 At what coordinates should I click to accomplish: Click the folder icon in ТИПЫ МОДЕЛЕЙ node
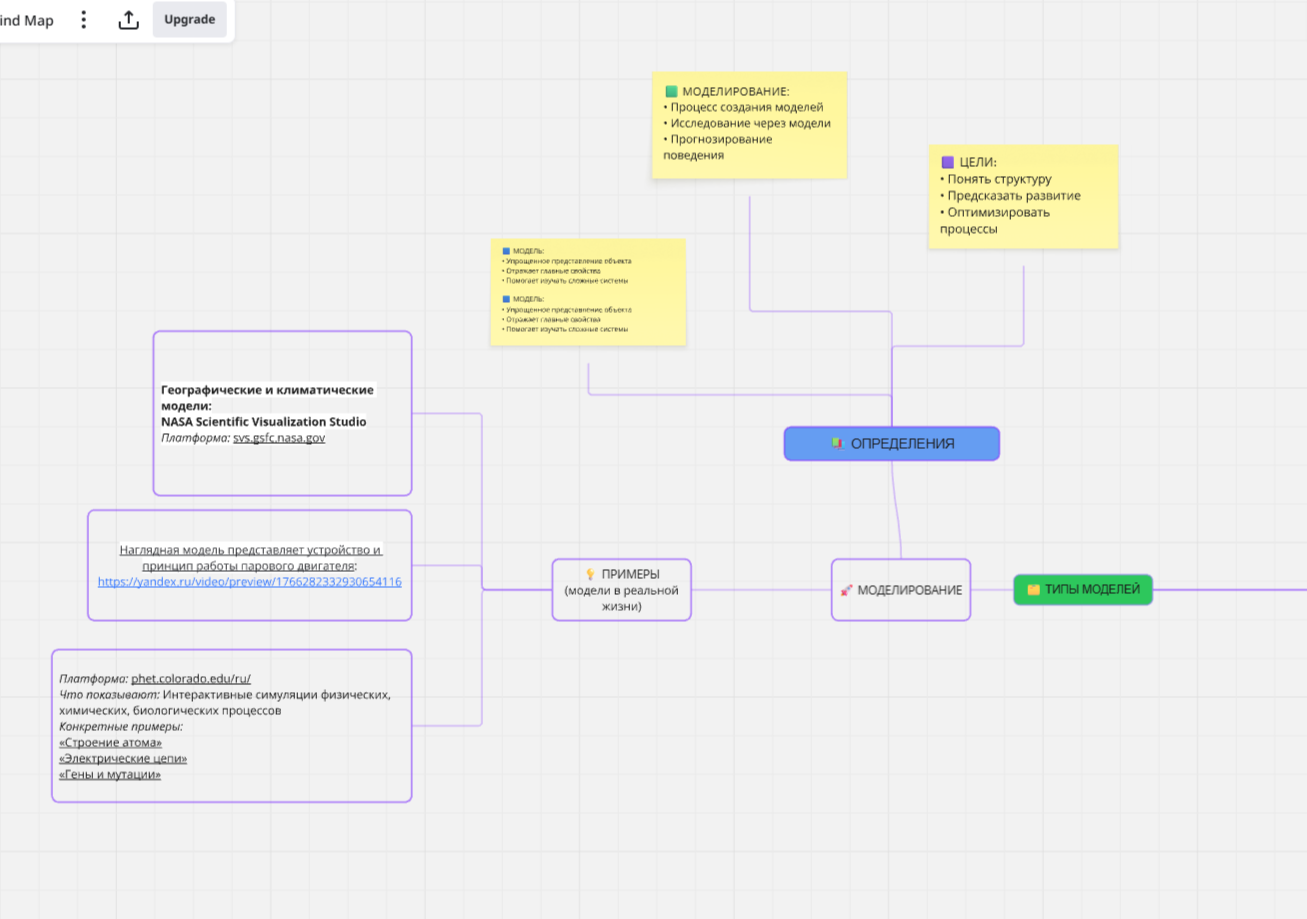[x=1033, y=590]
